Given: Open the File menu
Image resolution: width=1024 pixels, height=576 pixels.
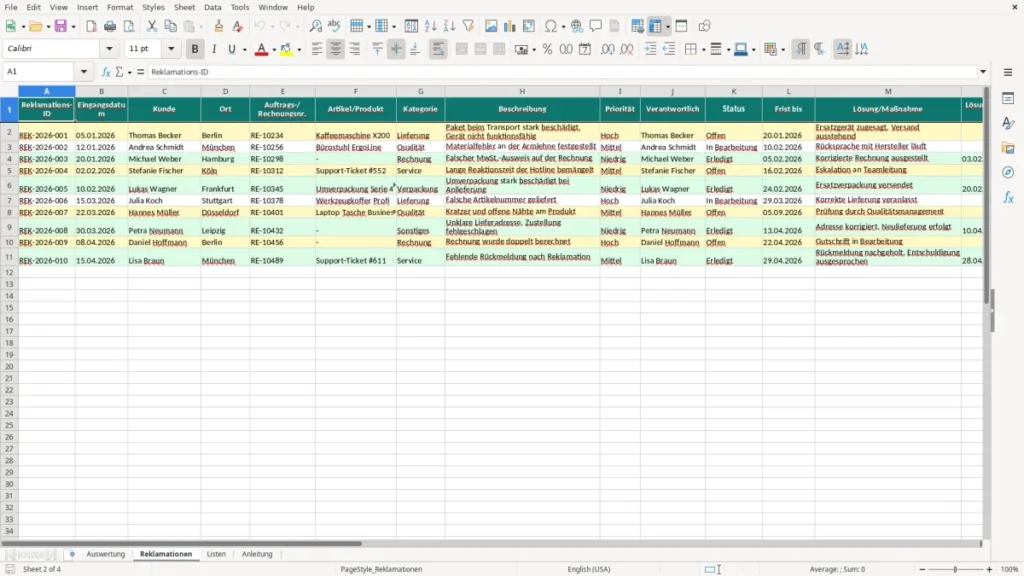Looking at the screenshot, I should 11,7.
